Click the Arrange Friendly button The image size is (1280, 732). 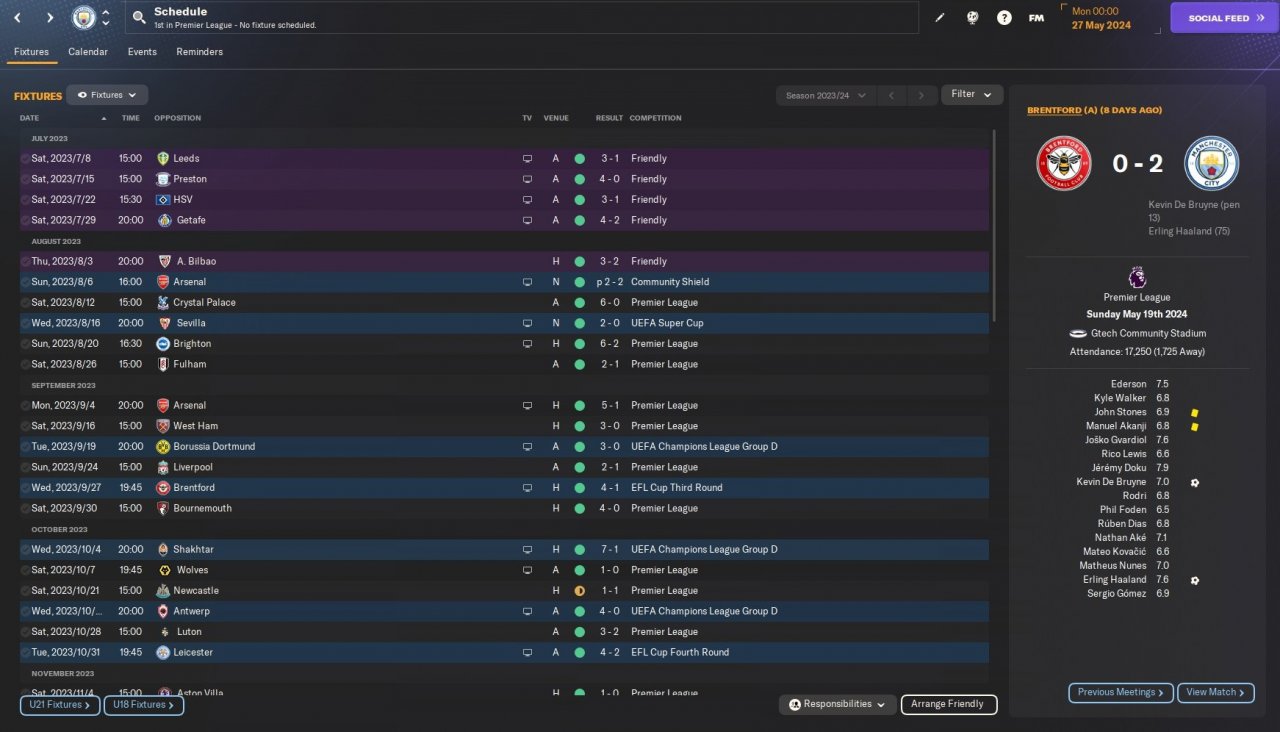click(949, 704)
